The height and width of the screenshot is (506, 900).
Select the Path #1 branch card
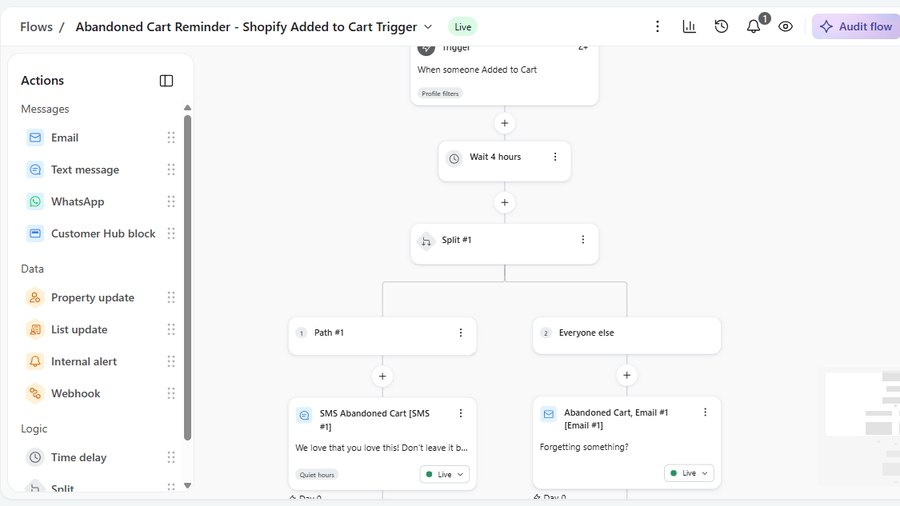tap(382, 336)
